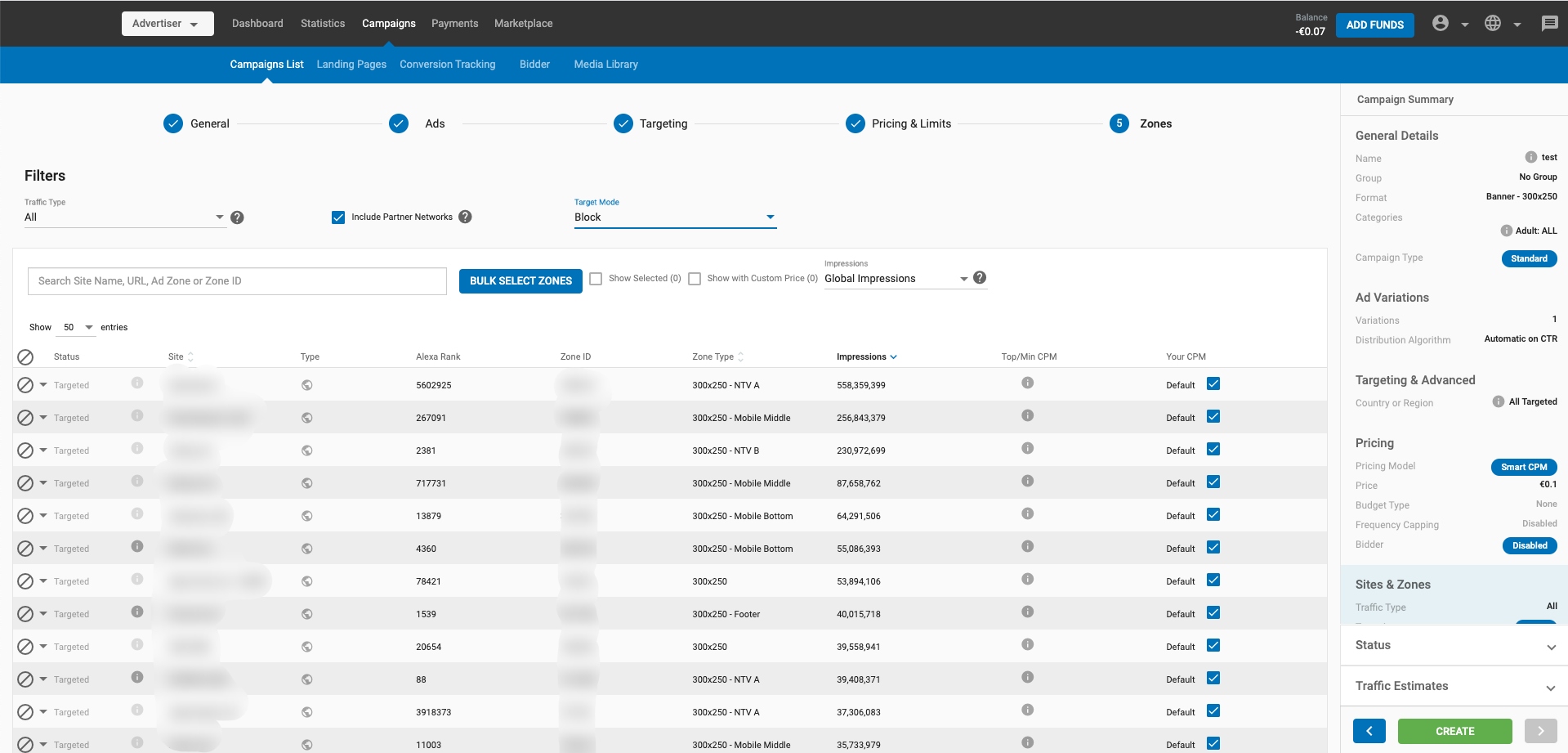Tick Show with Custom Price checkbox
This screenshot has width=1568, height=753.
click(x=695, y=279)
